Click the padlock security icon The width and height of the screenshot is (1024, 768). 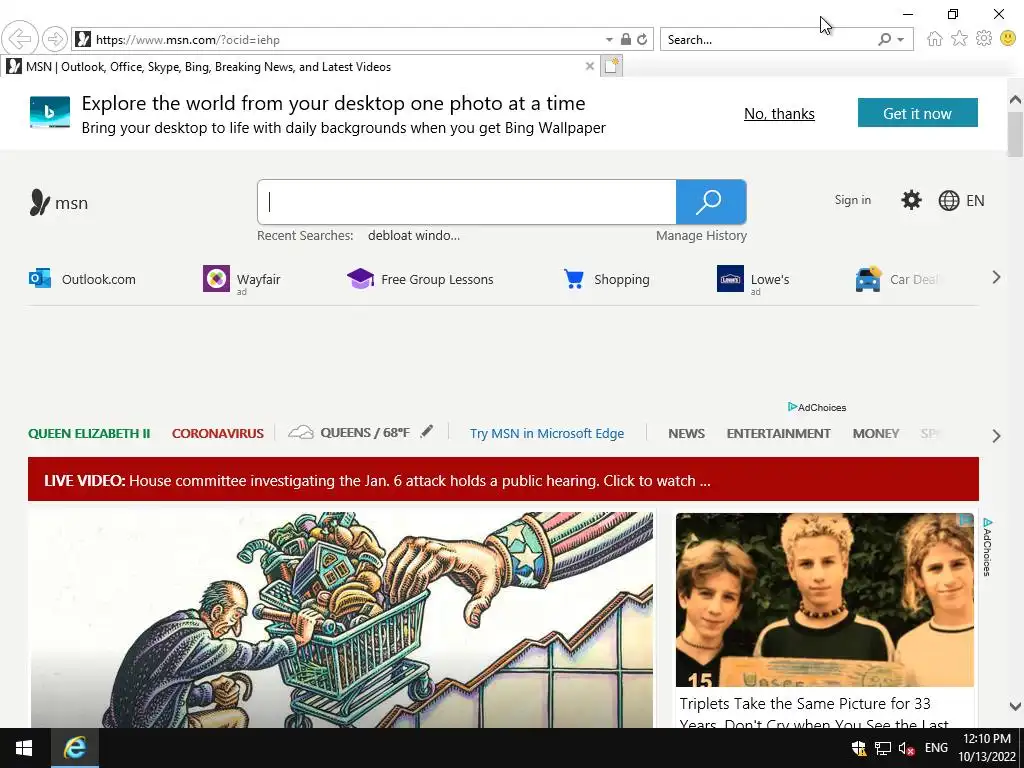click(626, 39)
